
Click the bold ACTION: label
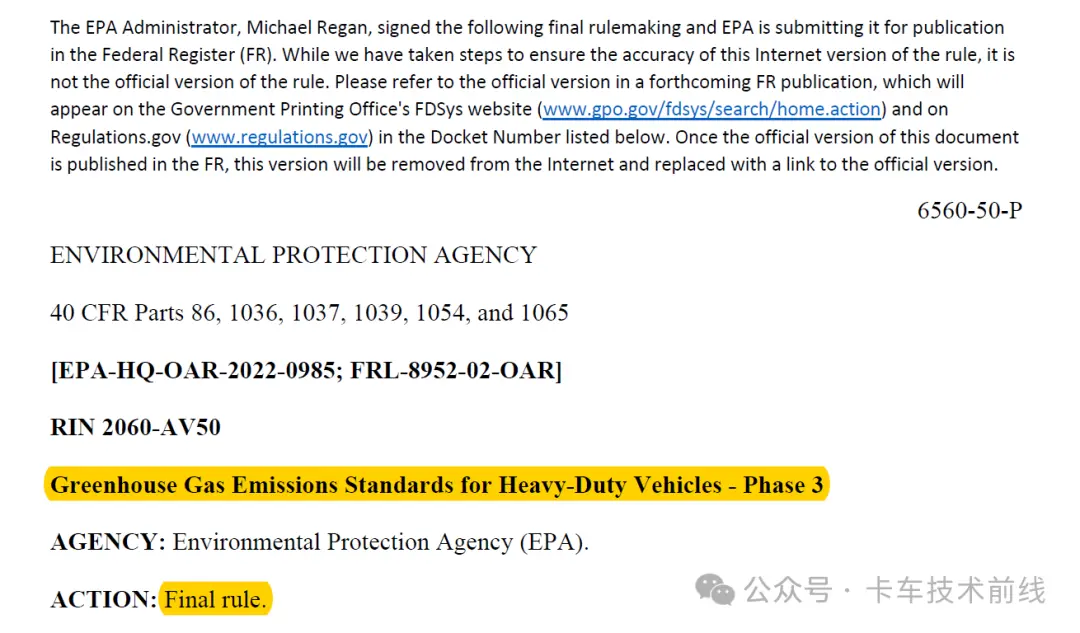[104, 599]
